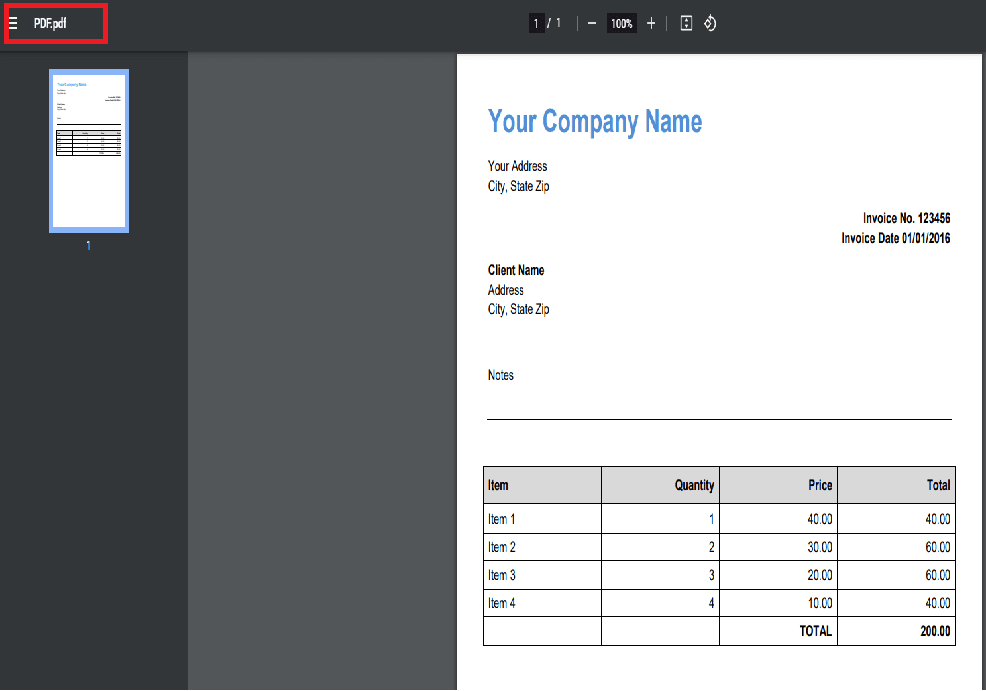Click the Quantity column header
Screen dimensions: 986x691
tap(694, 485)
